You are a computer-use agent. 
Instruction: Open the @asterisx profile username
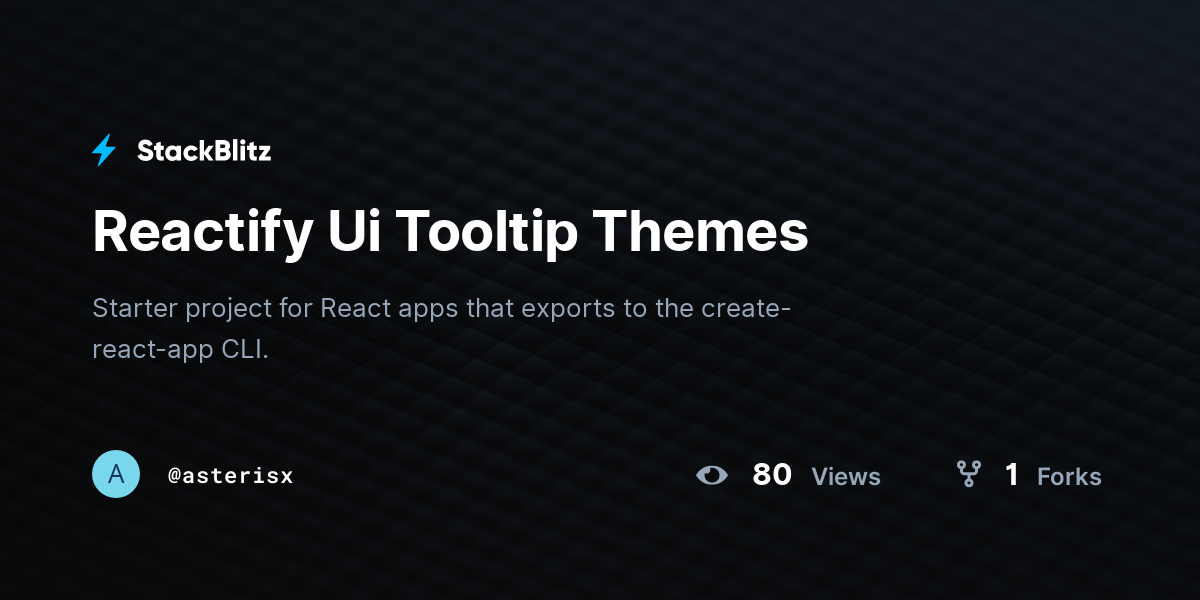[x=231, y=476]
